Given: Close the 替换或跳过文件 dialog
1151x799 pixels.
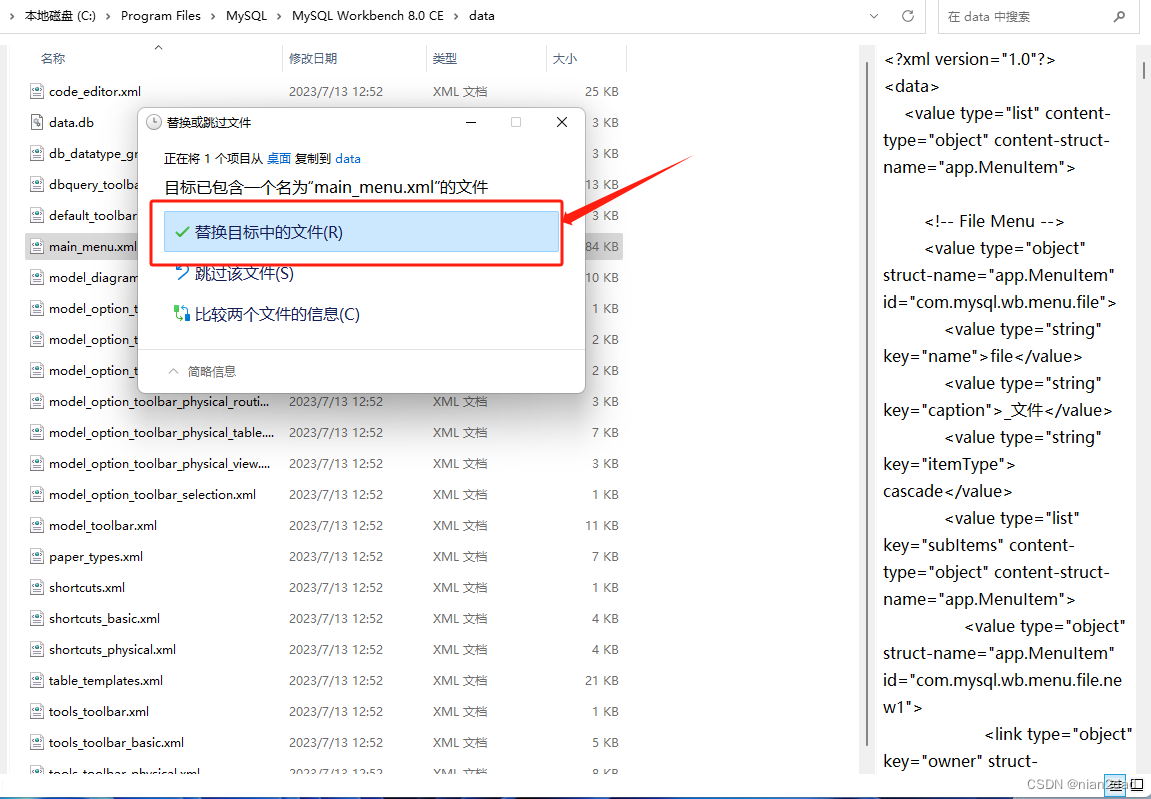Looking at the screenshot, I should tap(562, 123).
